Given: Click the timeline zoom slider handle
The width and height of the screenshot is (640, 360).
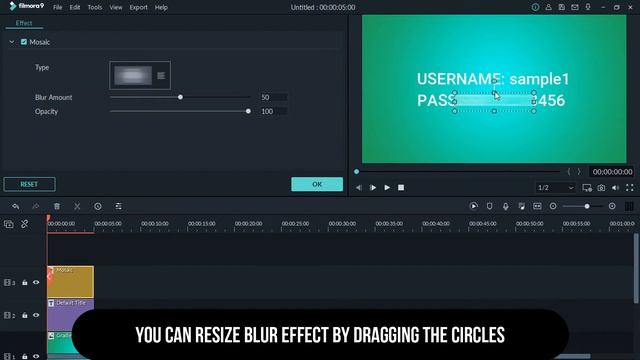Looking at the screenshot, I should (587, 206).
